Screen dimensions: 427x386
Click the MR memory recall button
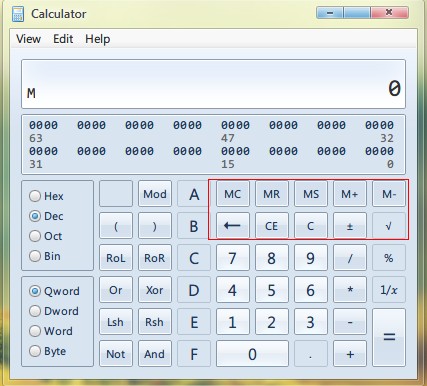272,194
